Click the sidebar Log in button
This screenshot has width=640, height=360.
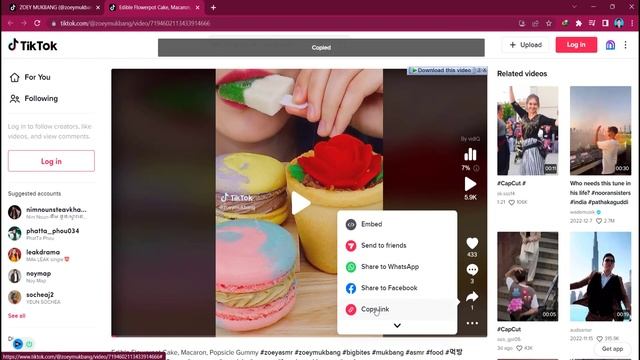pos(51,161)
